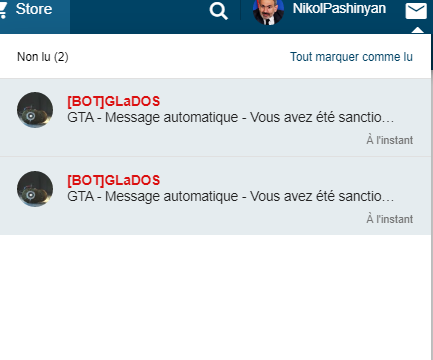Open the Store tab
This screenshot has height=360, width=433.
point(33,16)
